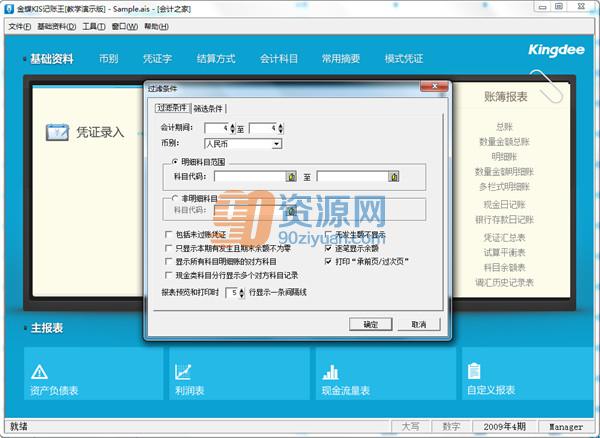Open the 文件(F) menu
Screen dimensions: 600x438
[x=20, y=26]
